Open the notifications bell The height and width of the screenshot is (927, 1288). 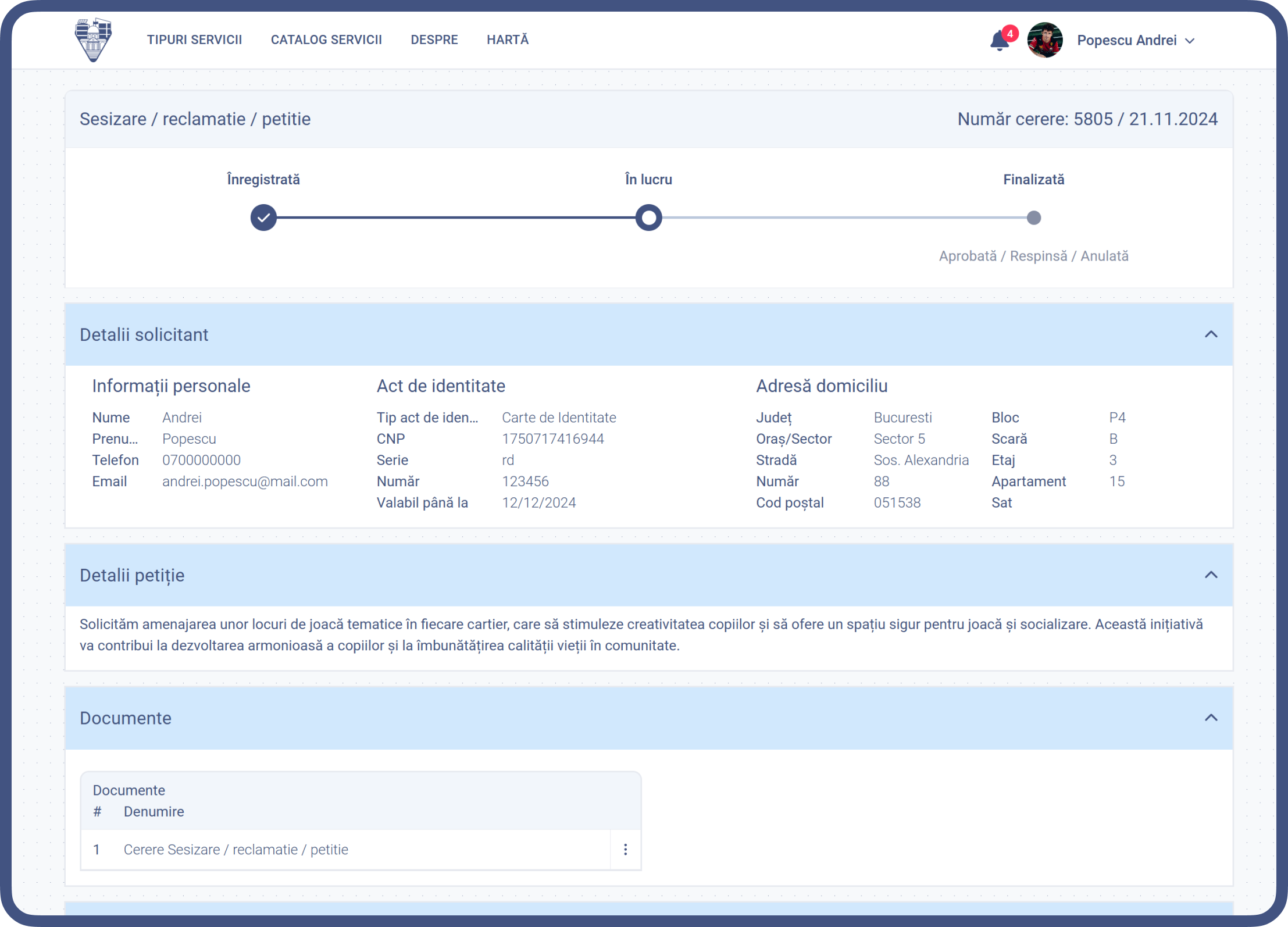pyautogui.click(x=1000, y=40)
